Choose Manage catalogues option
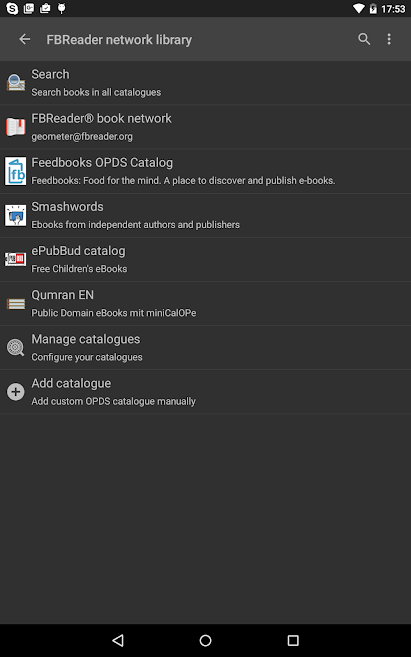411x657 pixels. point(205,347)
